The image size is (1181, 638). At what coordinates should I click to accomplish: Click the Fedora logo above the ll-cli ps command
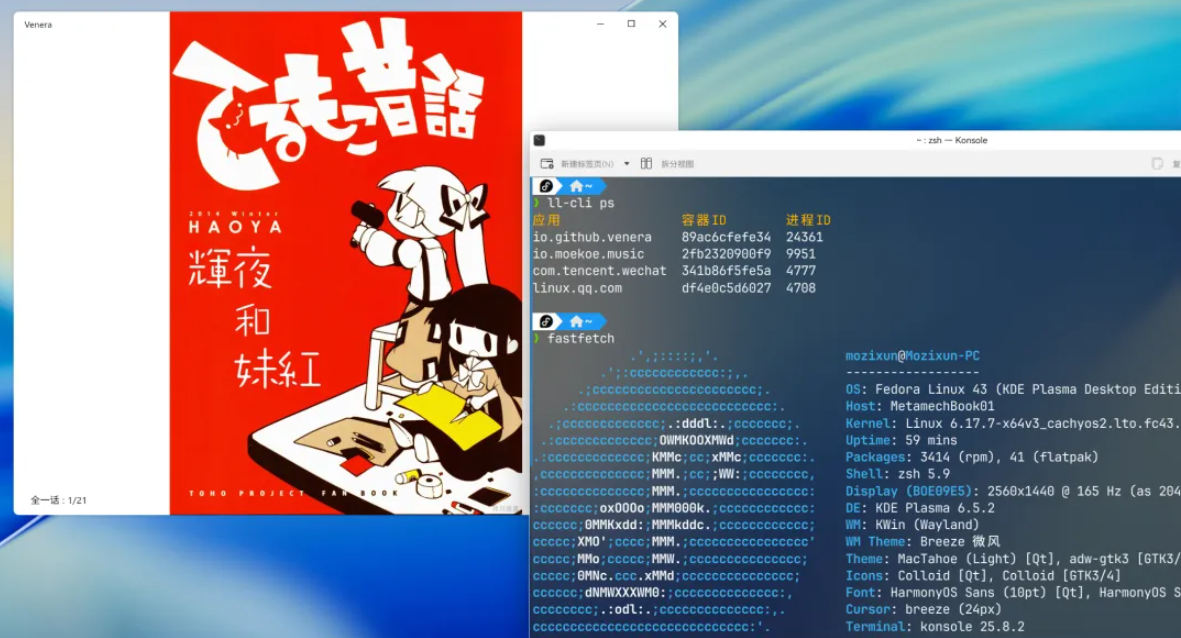point(546,186)
